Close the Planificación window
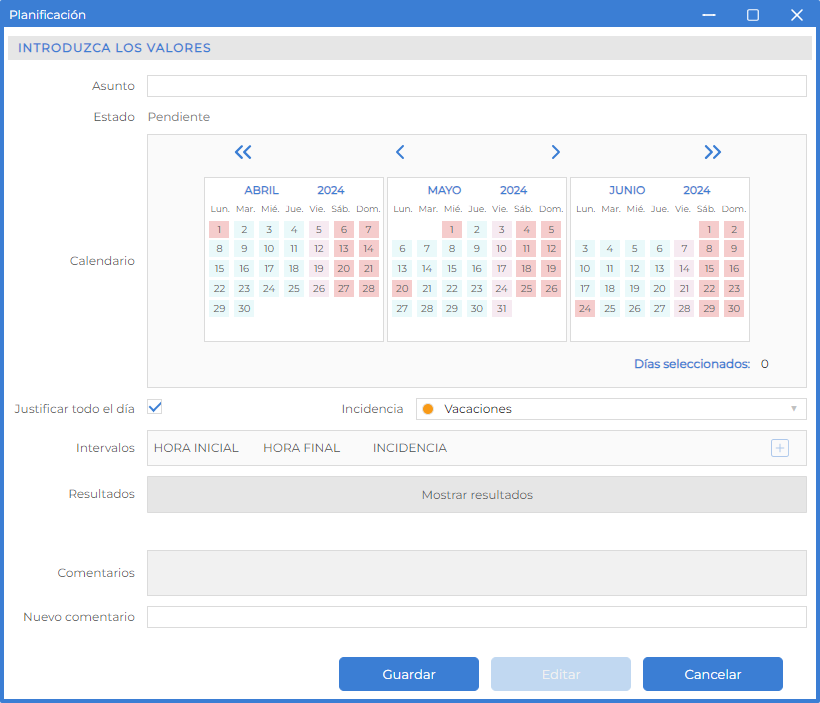The height and width of the screenshot is (703, 820). click(x=796, y=15)
